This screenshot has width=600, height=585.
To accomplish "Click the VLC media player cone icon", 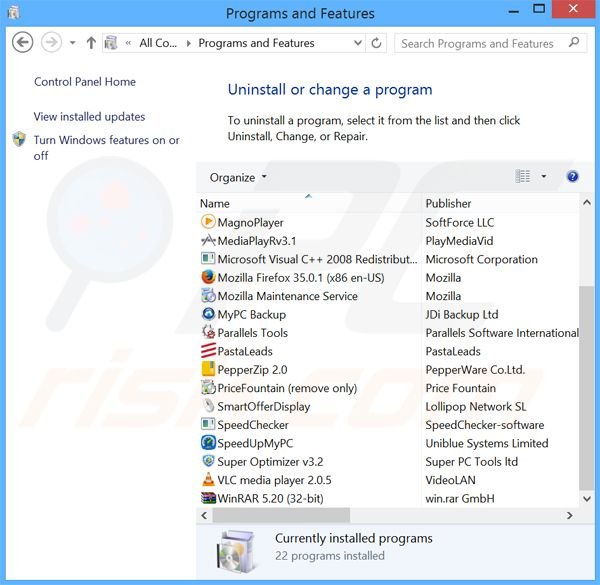I will click(x=208, y=479).
